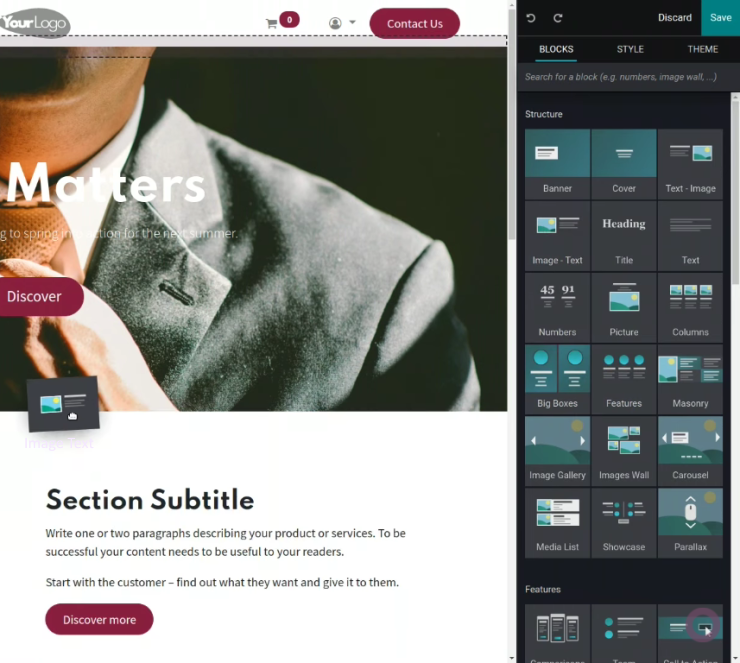Image resolution: width=740 pixels, height=663 pixels.
Task: Click the page preview scrollbar
Action: point(512,123)
